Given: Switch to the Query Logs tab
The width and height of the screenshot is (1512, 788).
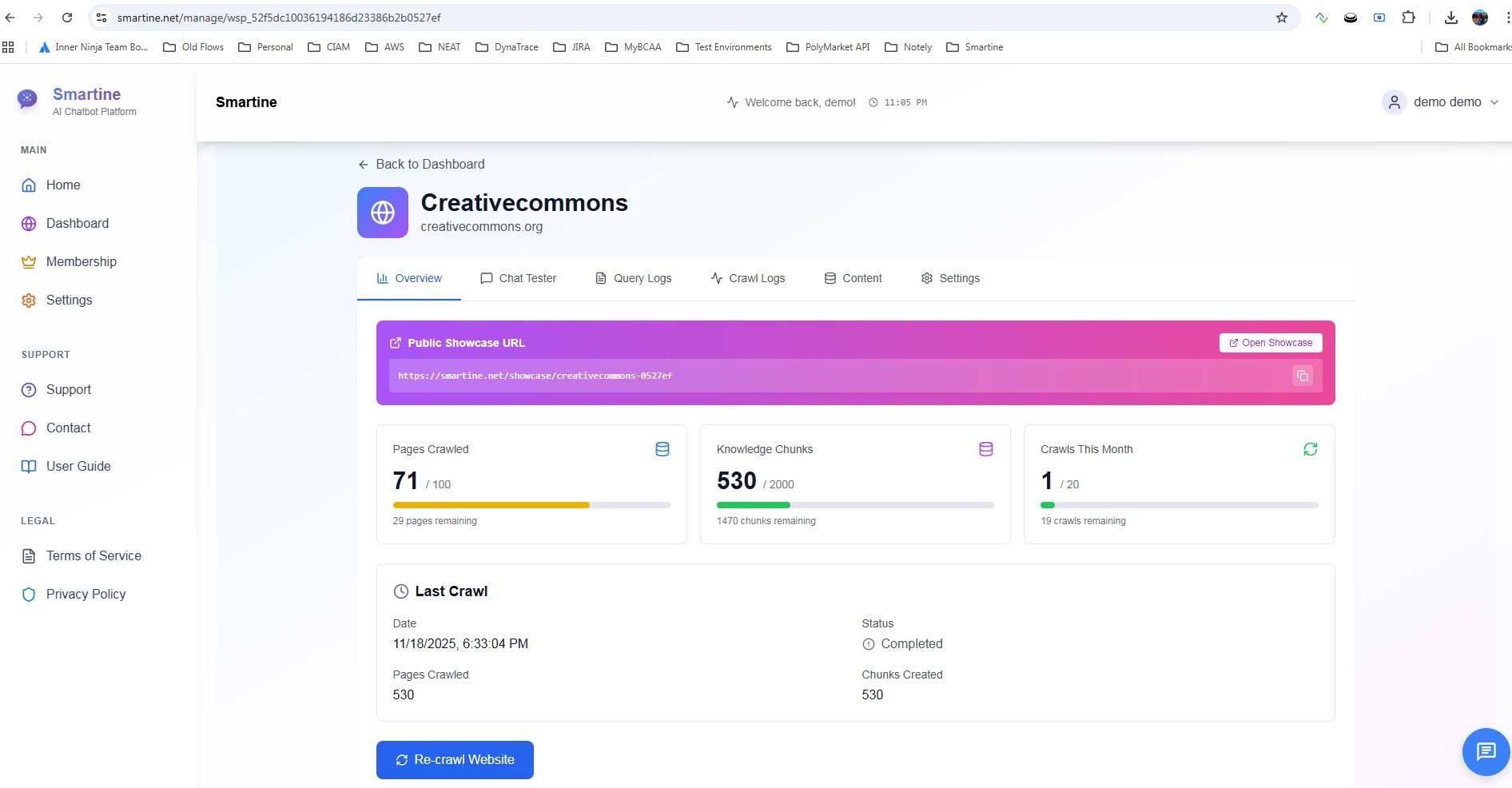Looking at the screenshot, I should (x=633, y=278).
